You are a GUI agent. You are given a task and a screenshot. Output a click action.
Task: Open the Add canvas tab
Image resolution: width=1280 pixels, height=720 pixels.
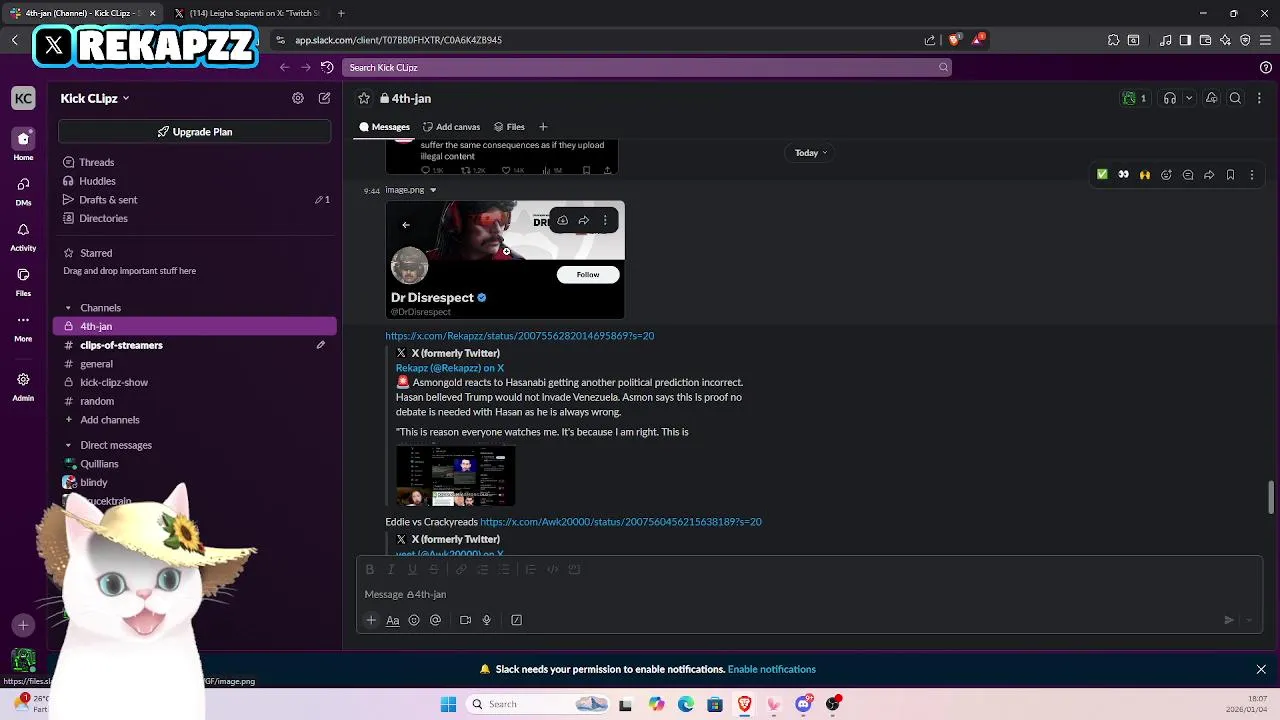coord(451,127)
